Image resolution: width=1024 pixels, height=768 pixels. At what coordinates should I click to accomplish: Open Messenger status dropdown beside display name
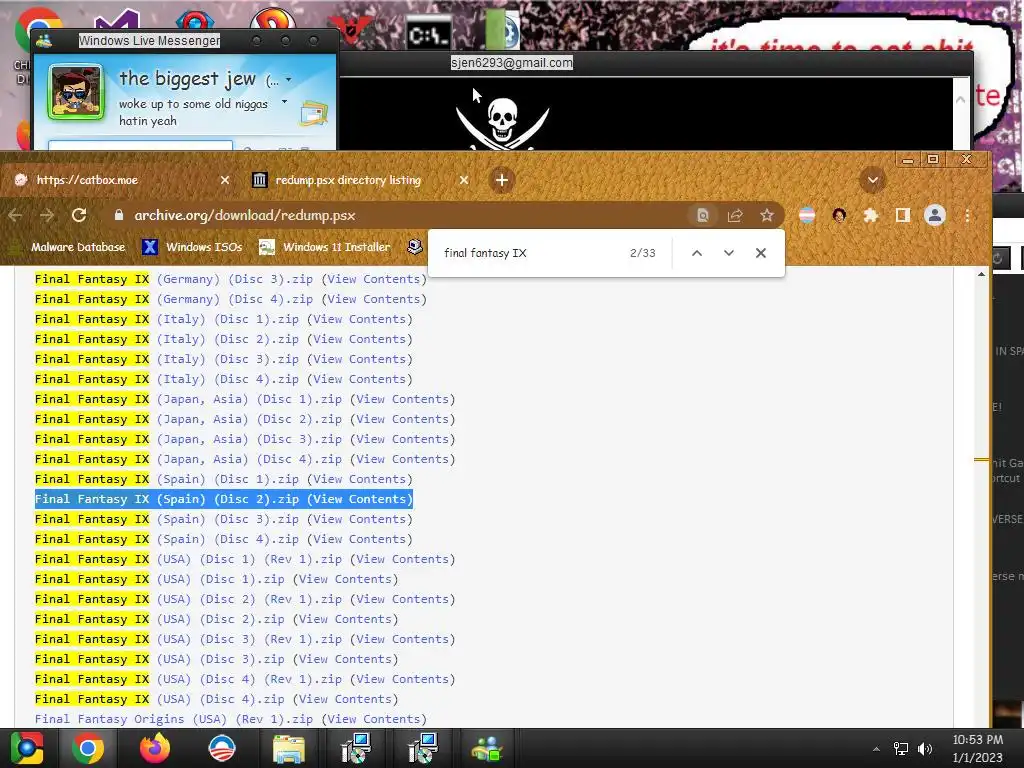pos(289,80)
